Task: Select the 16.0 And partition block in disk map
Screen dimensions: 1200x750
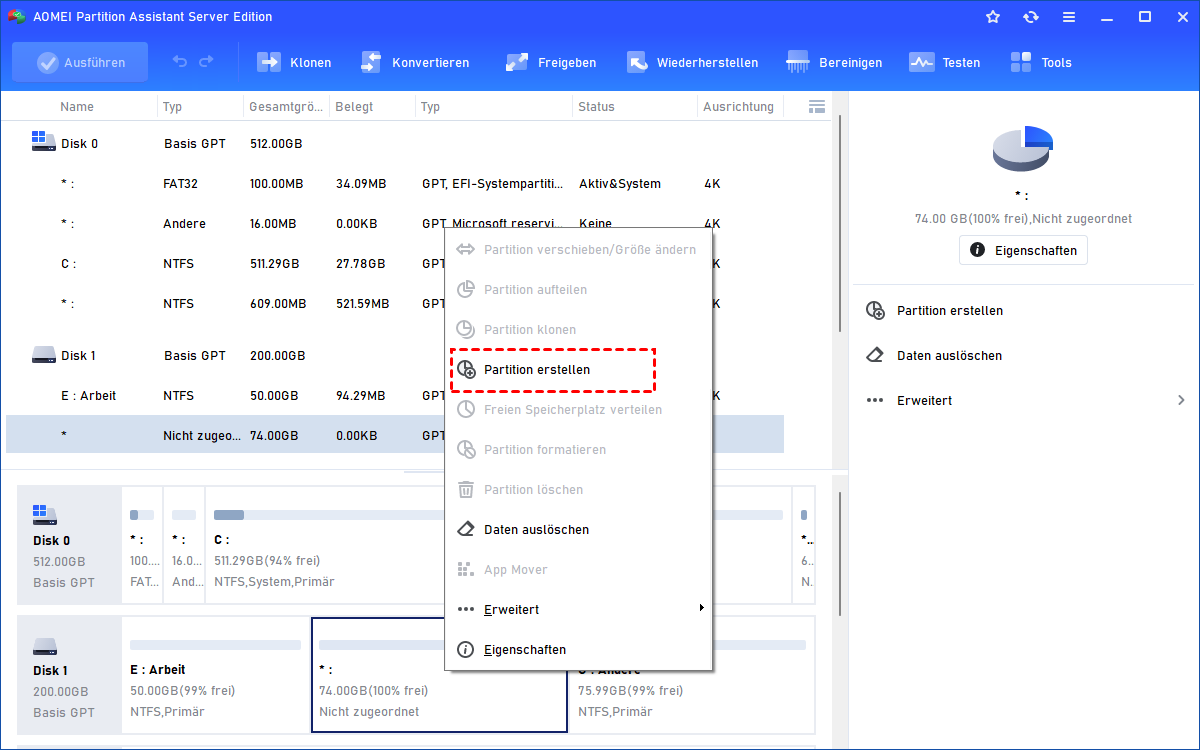Action: pyautogui.click(x=184, y=545)
